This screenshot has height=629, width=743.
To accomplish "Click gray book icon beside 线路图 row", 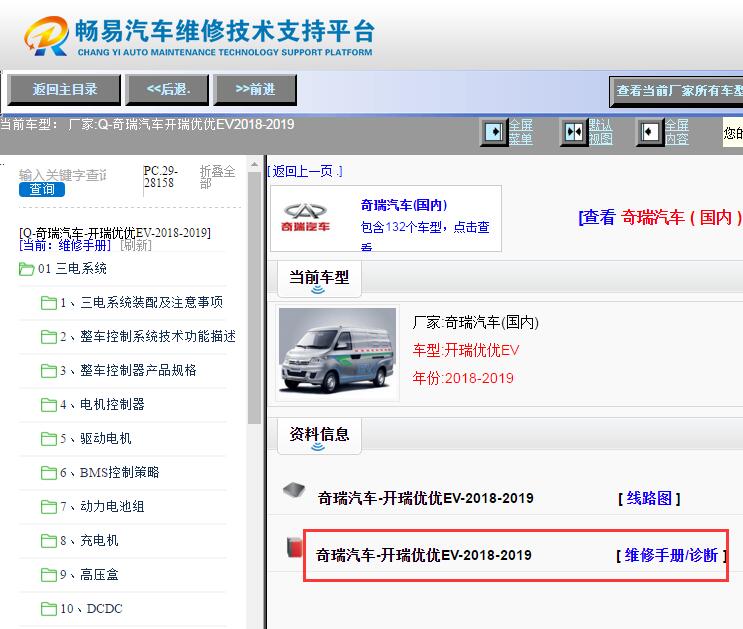I will click(294, 490).
